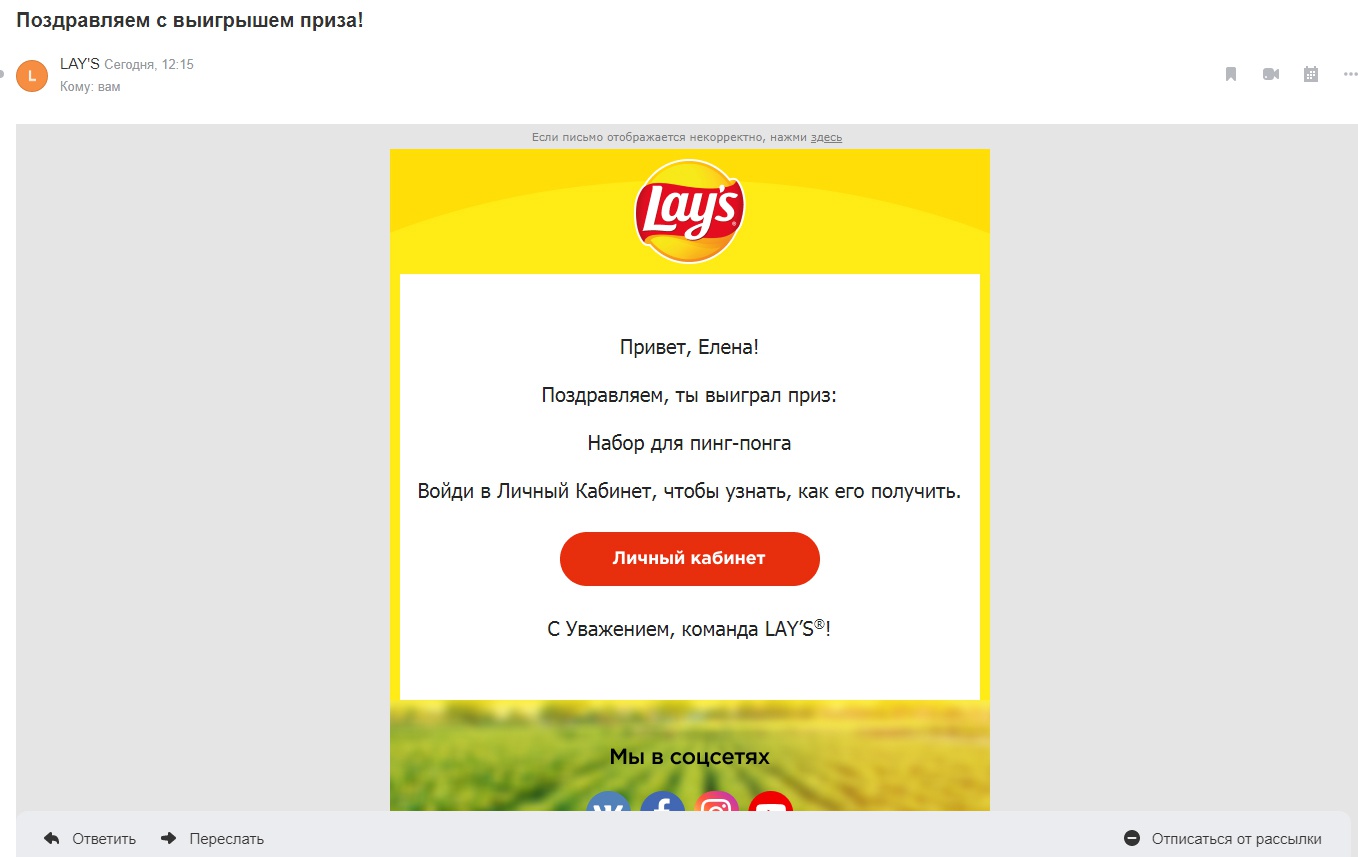Bookmark this email with the flag icon

point(1231,74)
